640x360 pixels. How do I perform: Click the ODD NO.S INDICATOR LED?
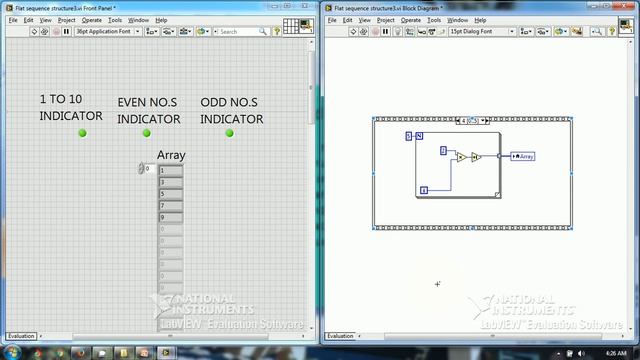(x=229, y=133)
